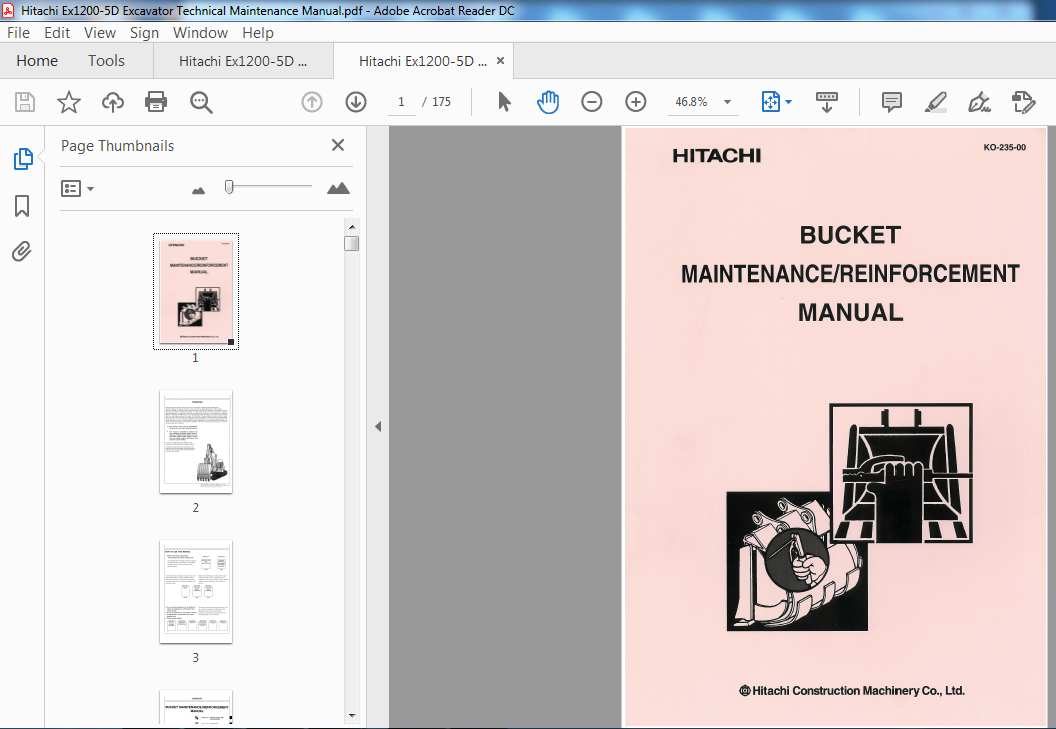Open the Help menu
This screenshot has width=1056, height=729.
tap(258, 32)
